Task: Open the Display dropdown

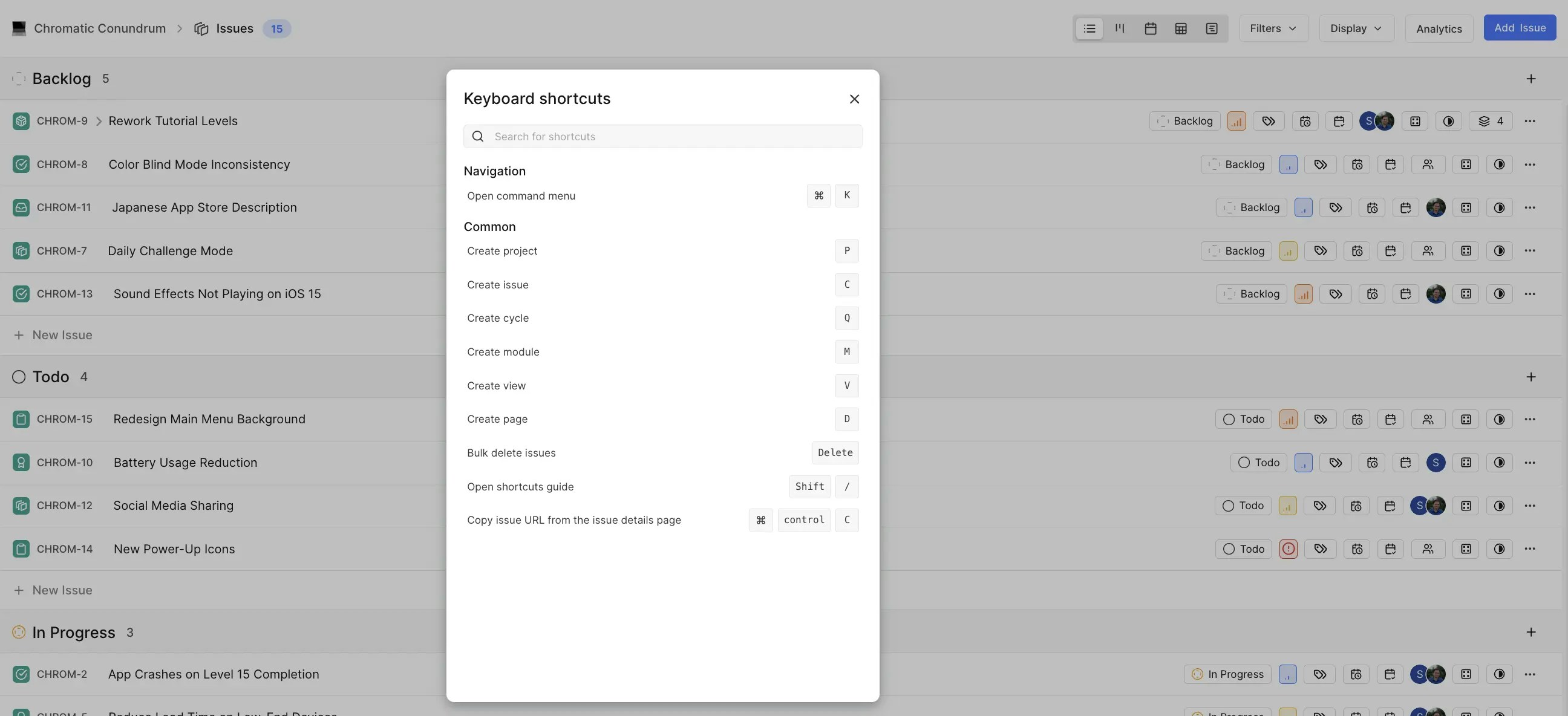Action: coord(1356,28)
